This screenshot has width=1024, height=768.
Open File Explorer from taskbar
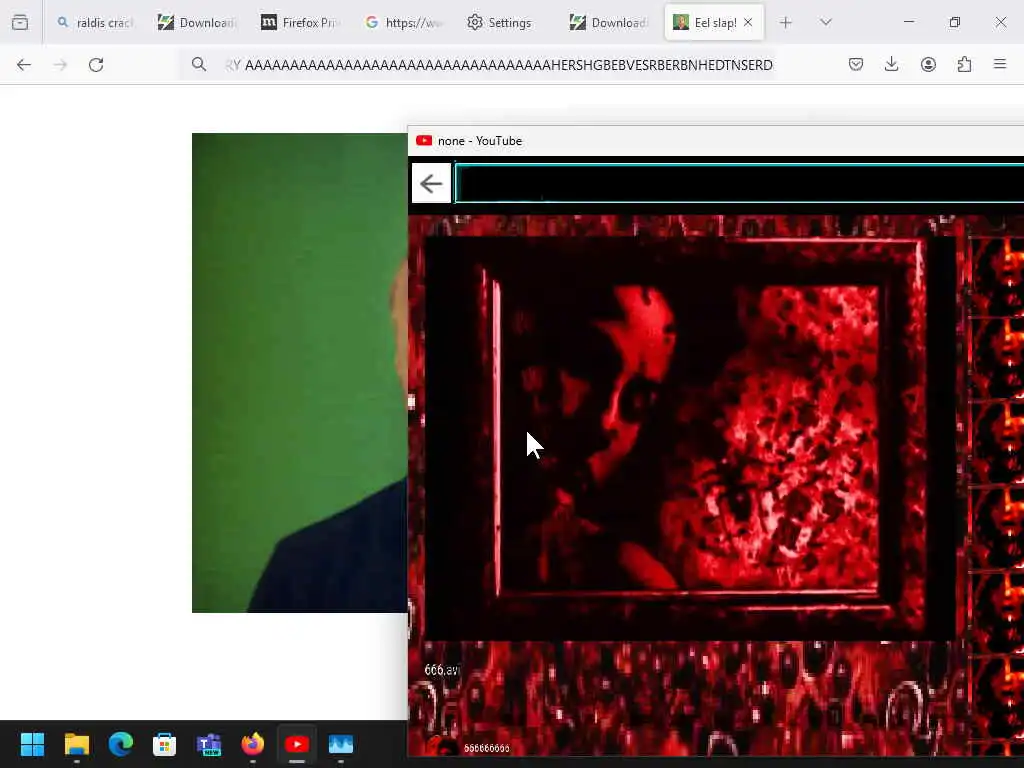coord(76,744)
